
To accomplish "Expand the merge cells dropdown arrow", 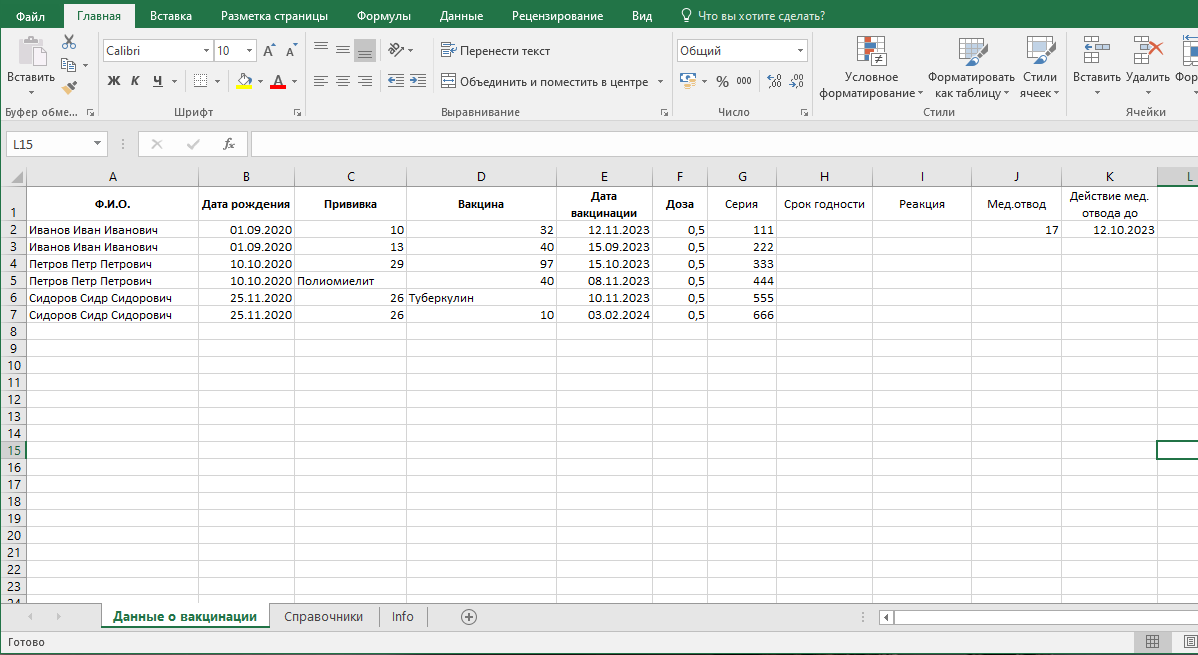I will [661, 82].
